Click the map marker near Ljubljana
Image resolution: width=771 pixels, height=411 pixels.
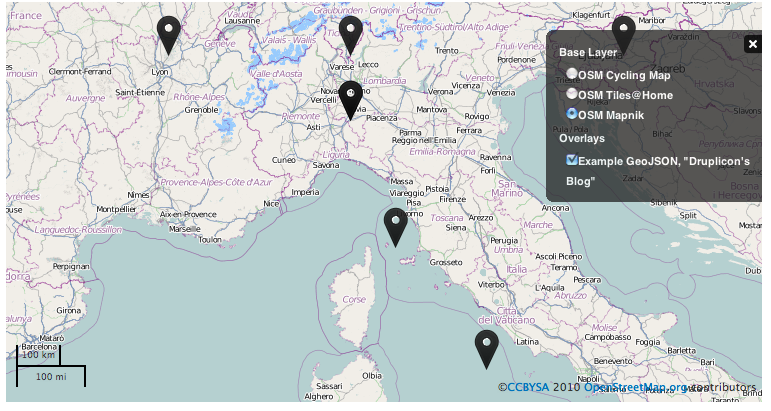pos(623,35)
